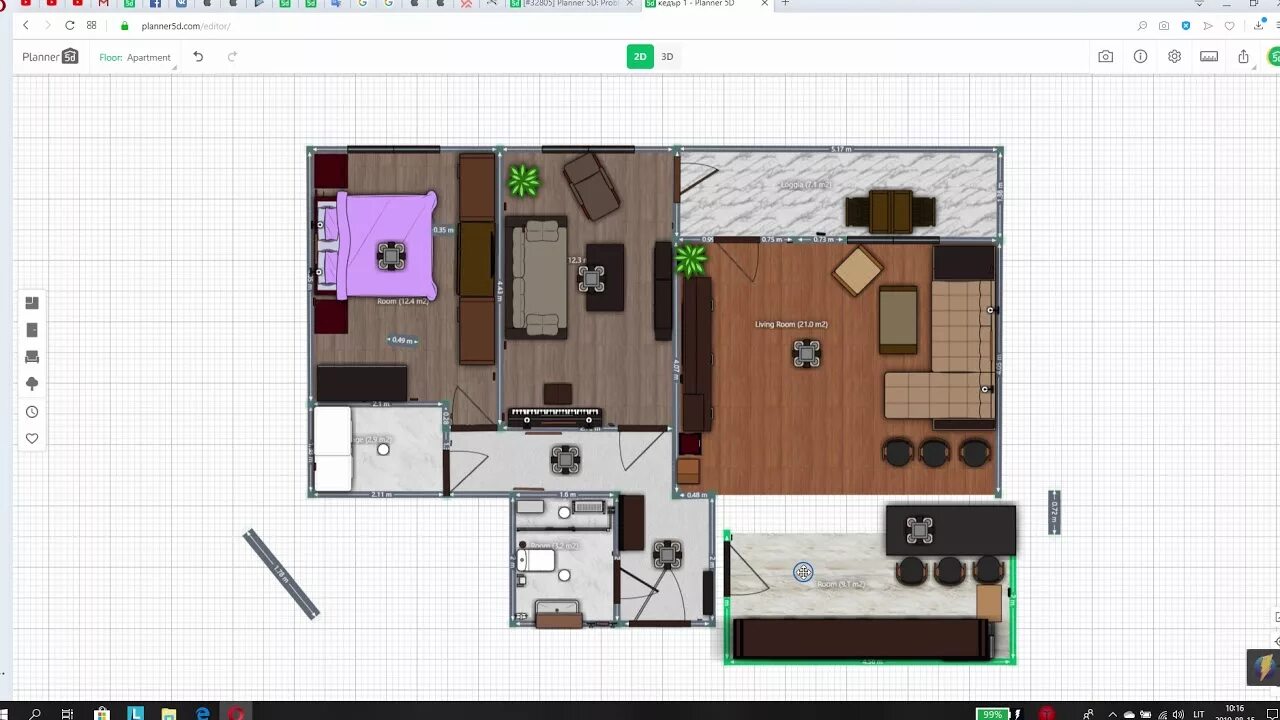
Task: Open the Floor: Apartment dropdown
Action: point(135,57)
